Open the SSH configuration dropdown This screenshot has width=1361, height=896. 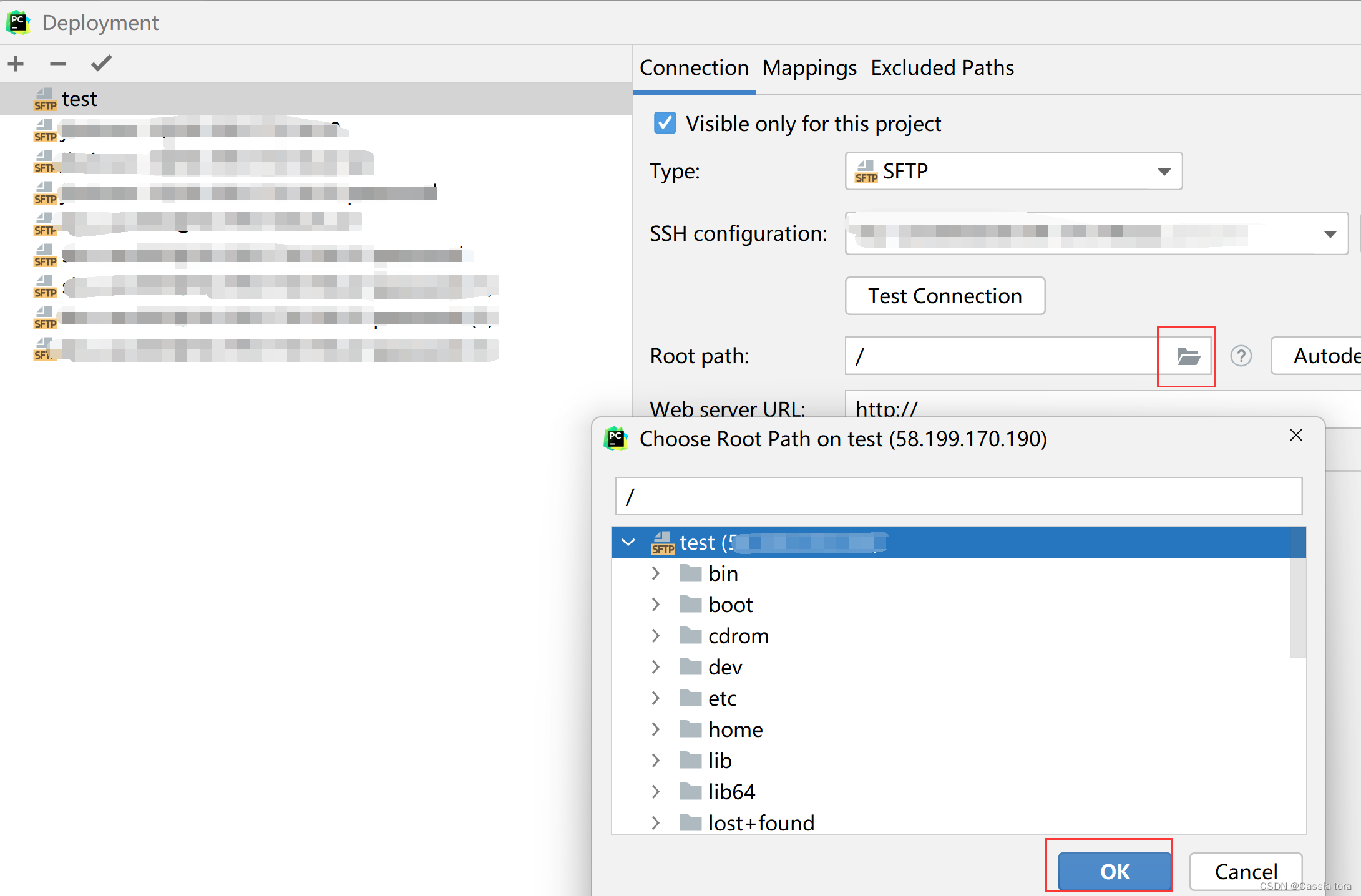1096,233
